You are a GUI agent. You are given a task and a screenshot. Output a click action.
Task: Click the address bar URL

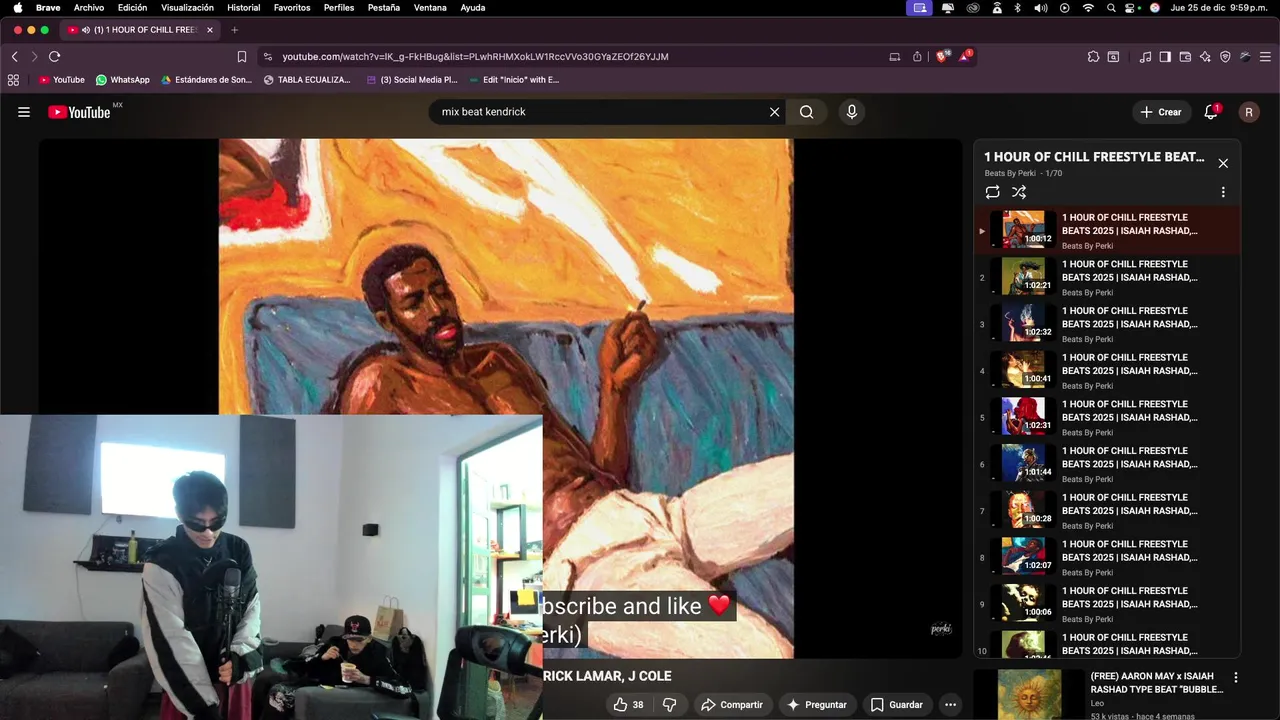tap(475, 57)
